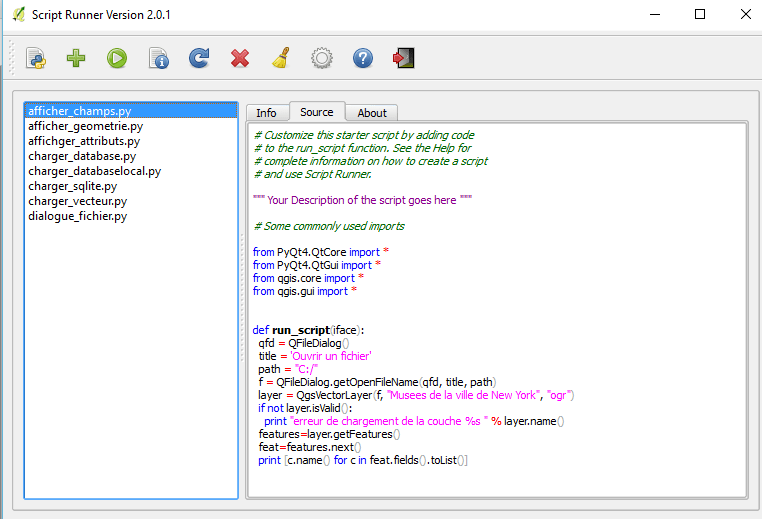Click the '# Some commonly used imports' comment
The width and height of the screenshot is (762, 519).
click(x=329, y=226)
